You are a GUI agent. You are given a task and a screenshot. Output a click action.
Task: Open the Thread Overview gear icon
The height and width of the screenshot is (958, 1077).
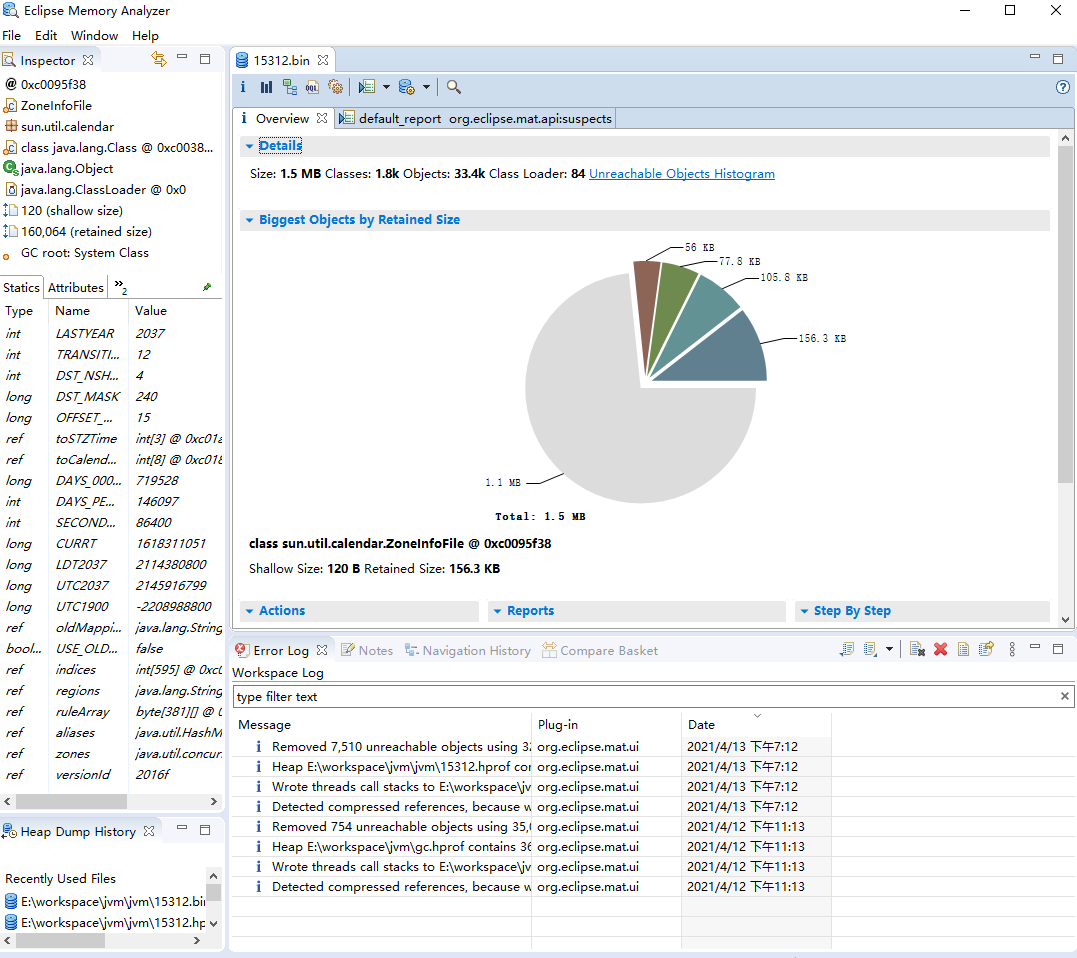coord(335,87)
